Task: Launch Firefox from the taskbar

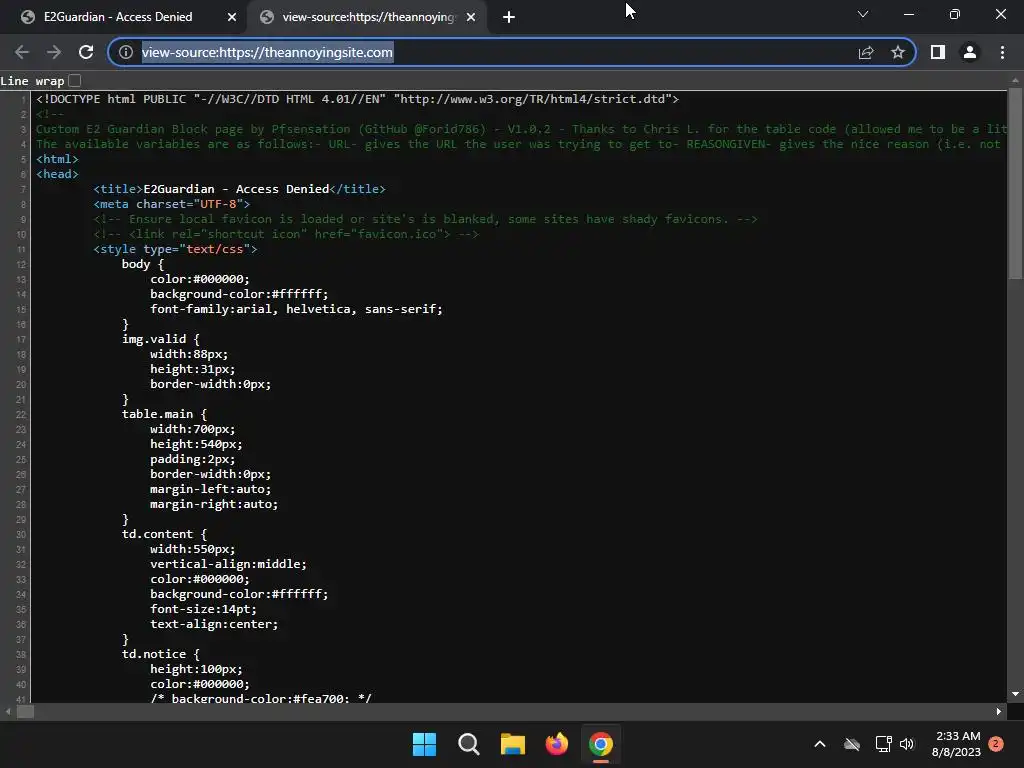Action: [556, 744]
